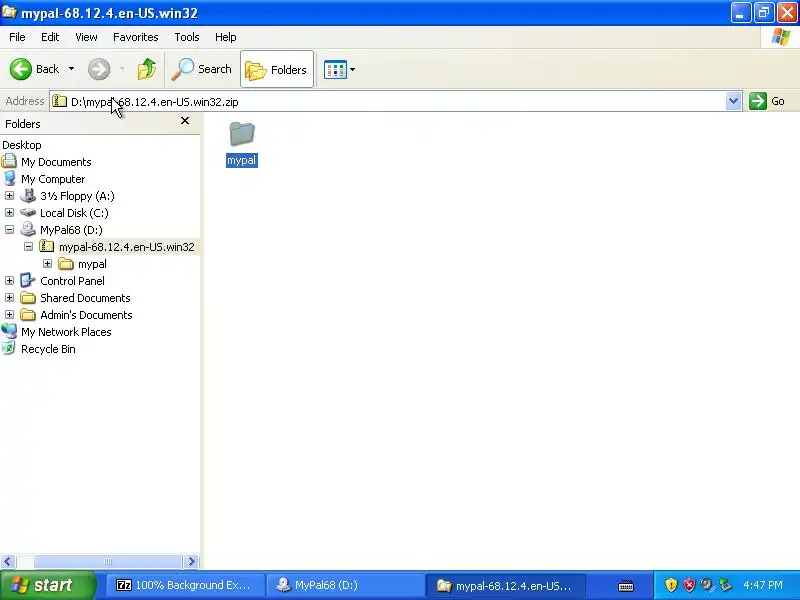Image resolution: width=800 pixels, height=600 pixels.
Task: Open the Help menu
Action: click(226, 37)
